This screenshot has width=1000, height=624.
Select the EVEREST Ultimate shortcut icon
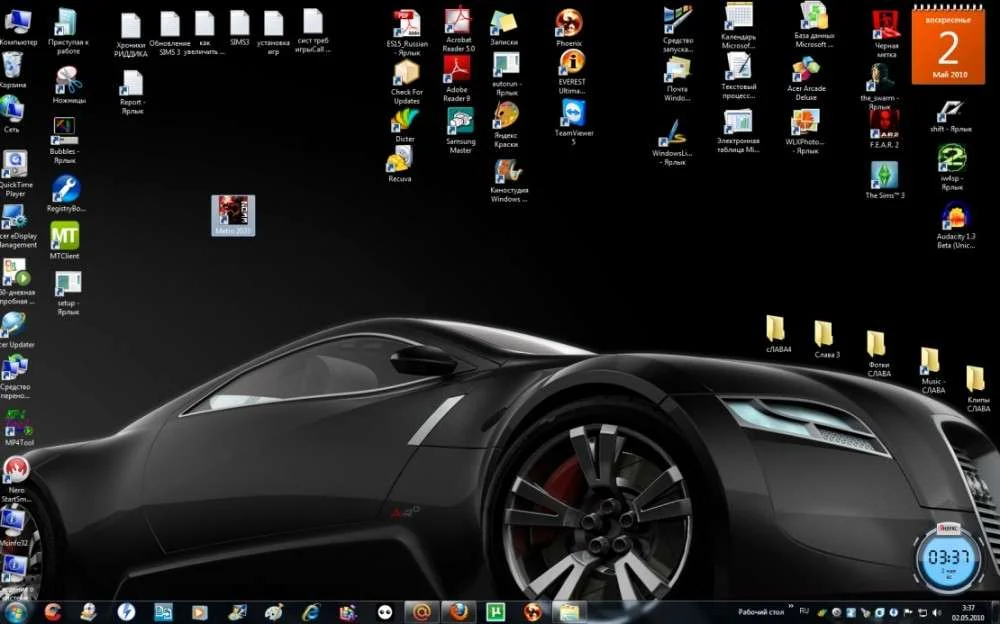click(572, 64)
